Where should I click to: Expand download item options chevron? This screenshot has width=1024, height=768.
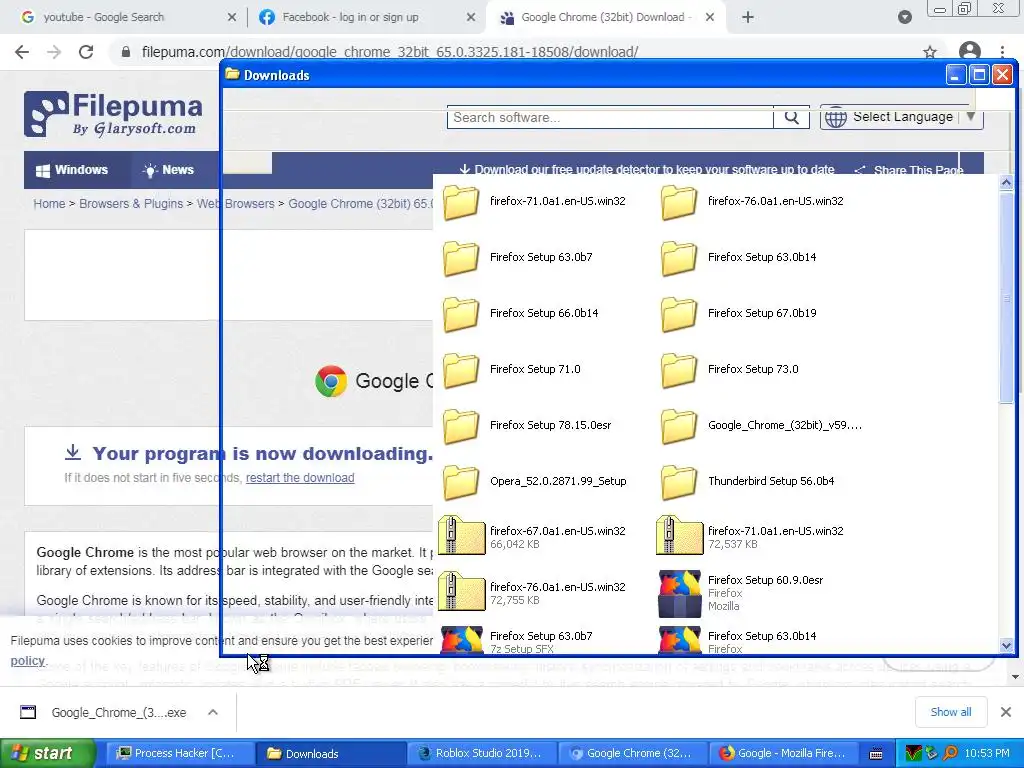click(x=213, y=712)
